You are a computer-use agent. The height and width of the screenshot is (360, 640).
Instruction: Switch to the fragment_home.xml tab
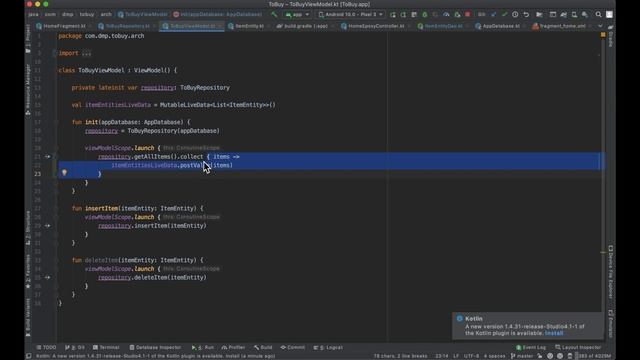click(x=560, y=26)
